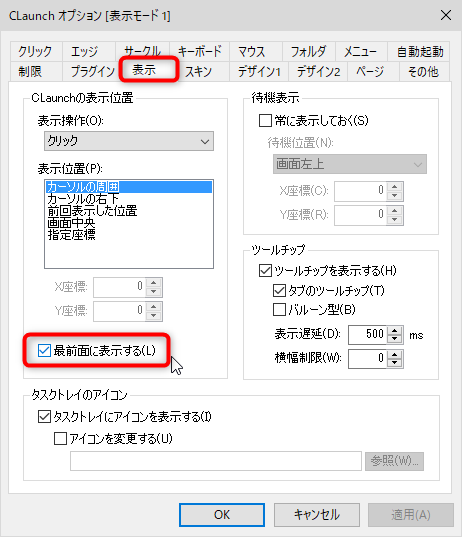Pick 前回表示した位置 in the list

pyautogui.click(x=129, y=211)
